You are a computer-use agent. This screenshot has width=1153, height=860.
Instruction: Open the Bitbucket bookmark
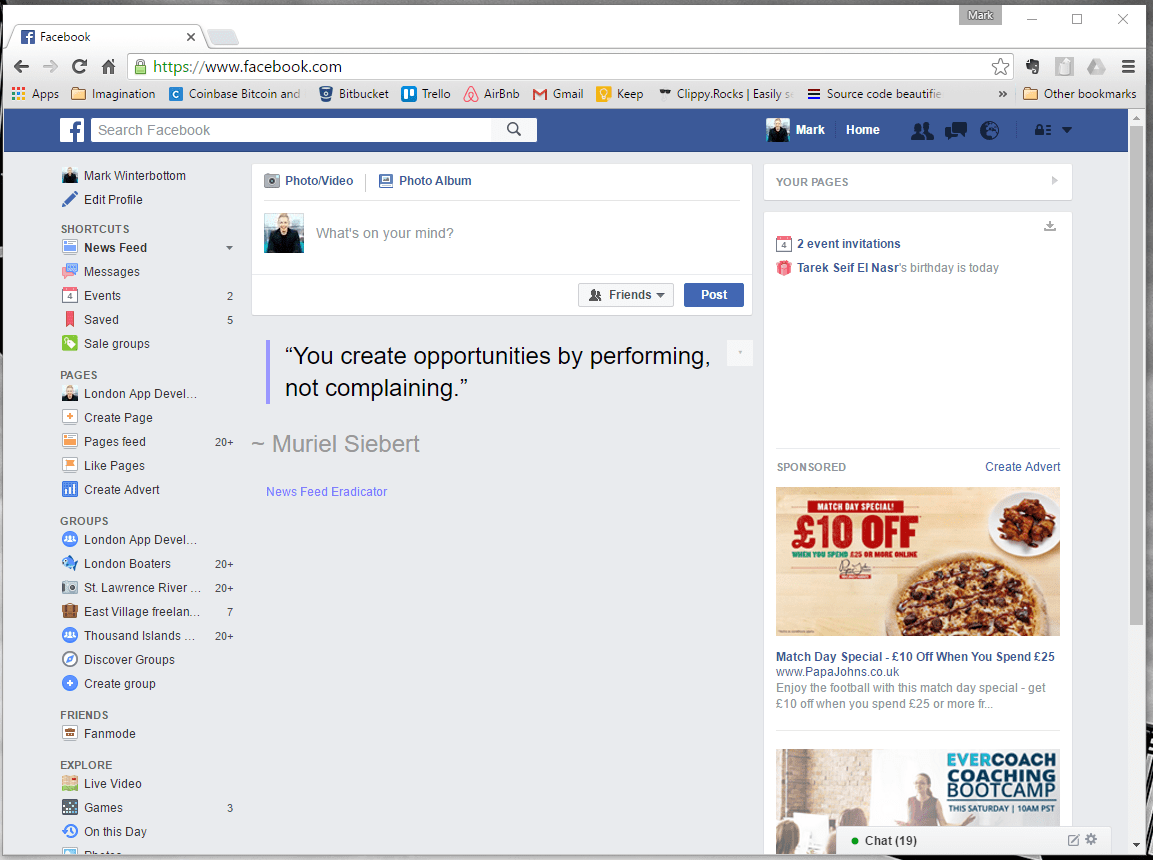[x=354, y=94]
